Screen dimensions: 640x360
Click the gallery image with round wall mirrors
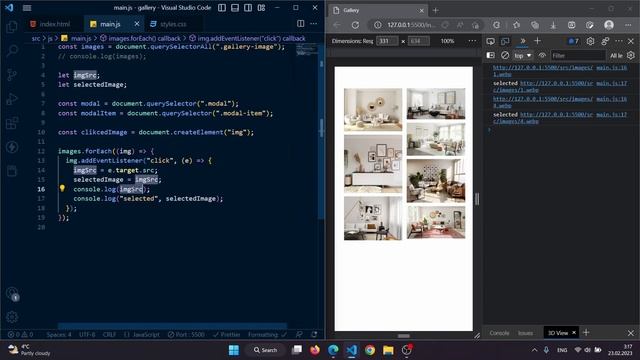coord(373,109)
